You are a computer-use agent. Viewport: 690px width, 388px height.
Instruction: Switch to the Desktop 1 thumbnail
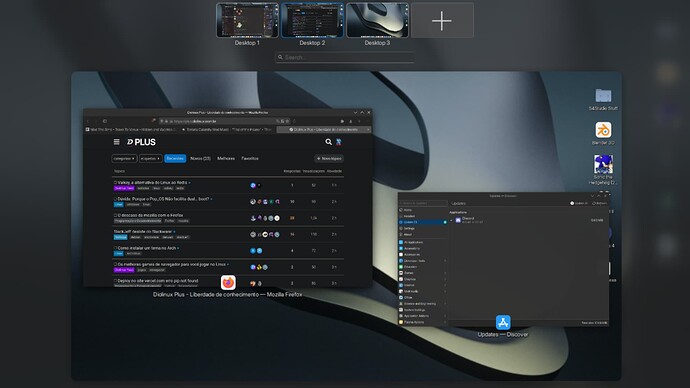(x=247, y=21)
